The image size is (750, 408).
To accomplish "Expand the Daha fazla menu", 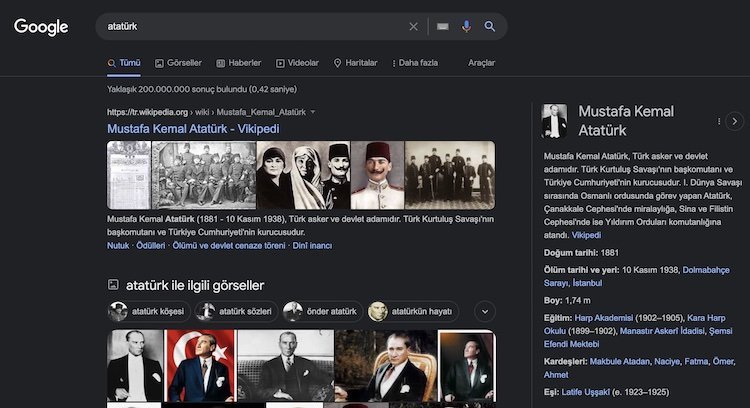I will click(x=415, y=63).
